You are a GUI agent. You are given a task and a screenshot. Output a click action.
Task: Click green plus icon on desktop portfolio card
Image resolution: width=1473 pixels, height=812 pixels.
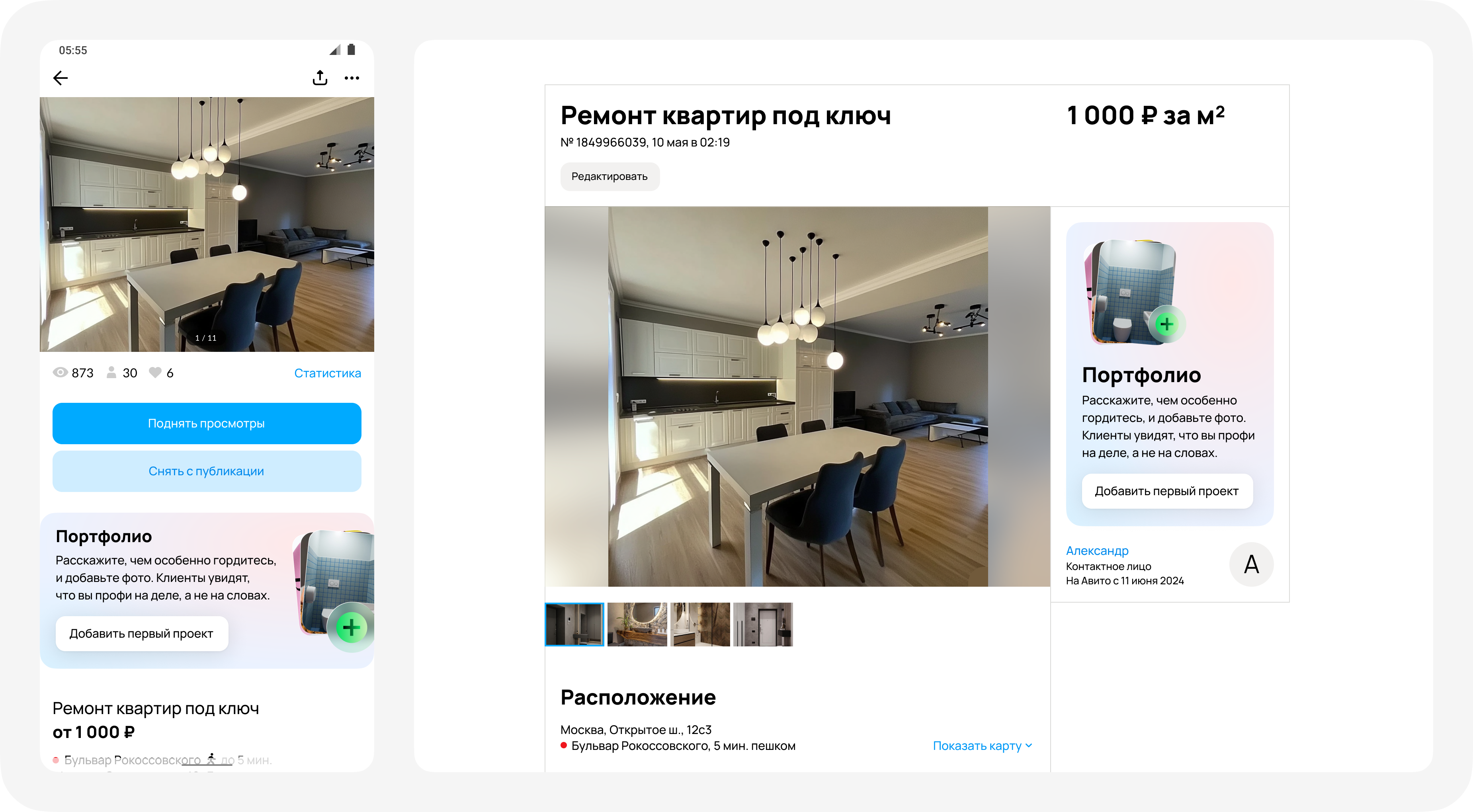click(1166, 324)
